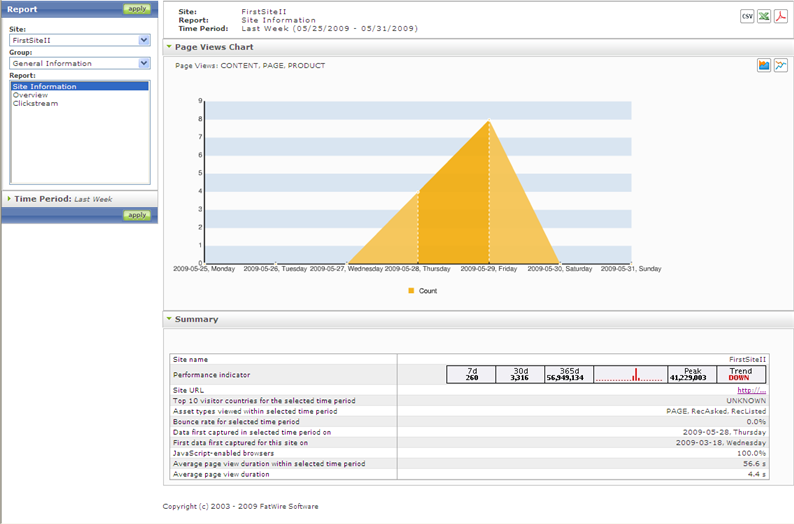Select Site Information report
Image resolution: width=794 pixels, height=524 pixels.
(x=80, y=87)
